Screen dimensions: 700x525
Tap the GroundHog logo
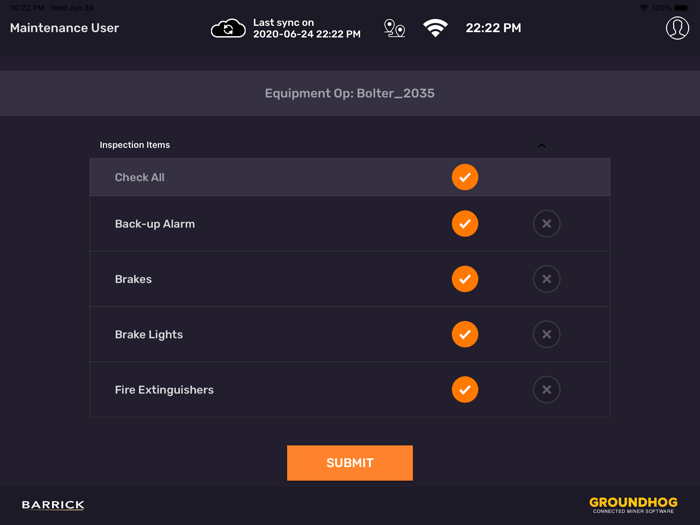click(633, 504)
